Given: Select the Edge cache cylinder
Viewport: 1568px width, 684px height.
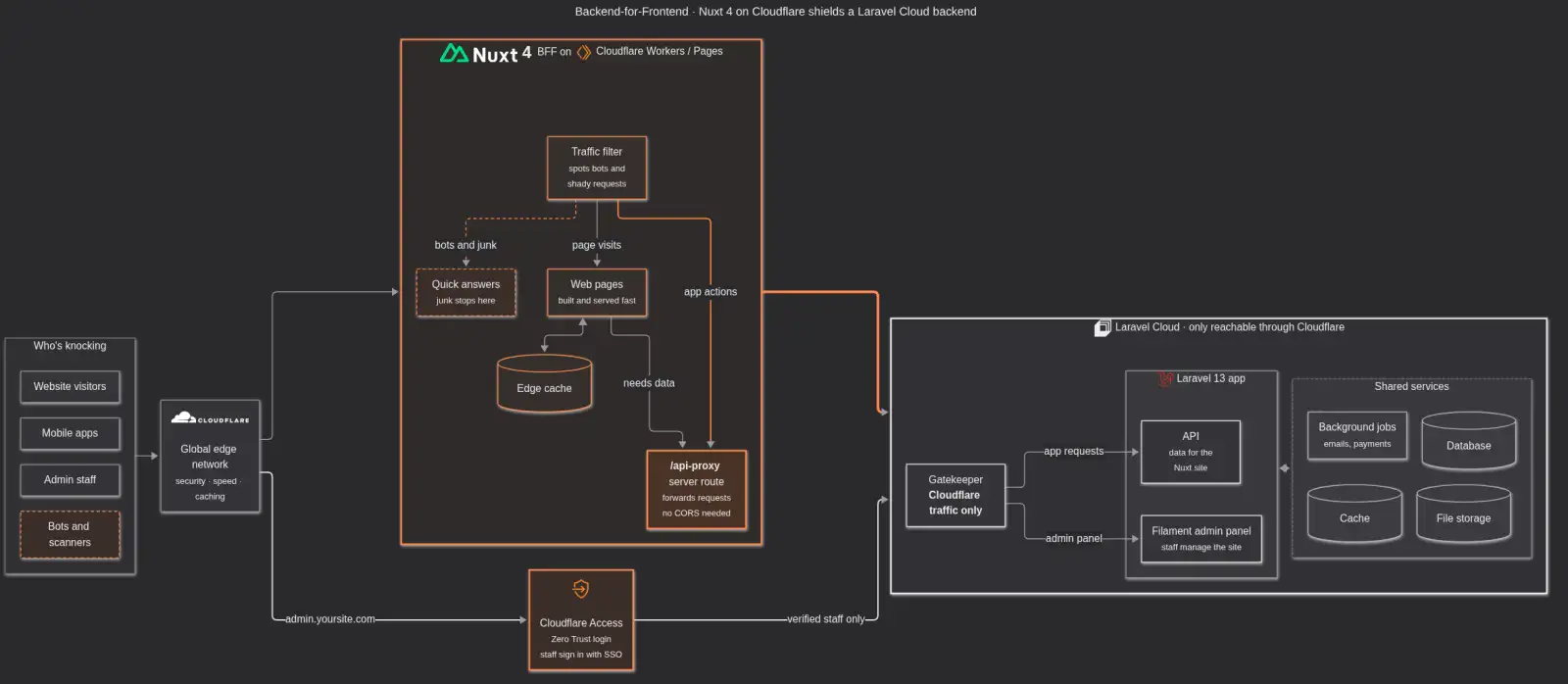Looking at the screenshot, I should tap(544, 384).
